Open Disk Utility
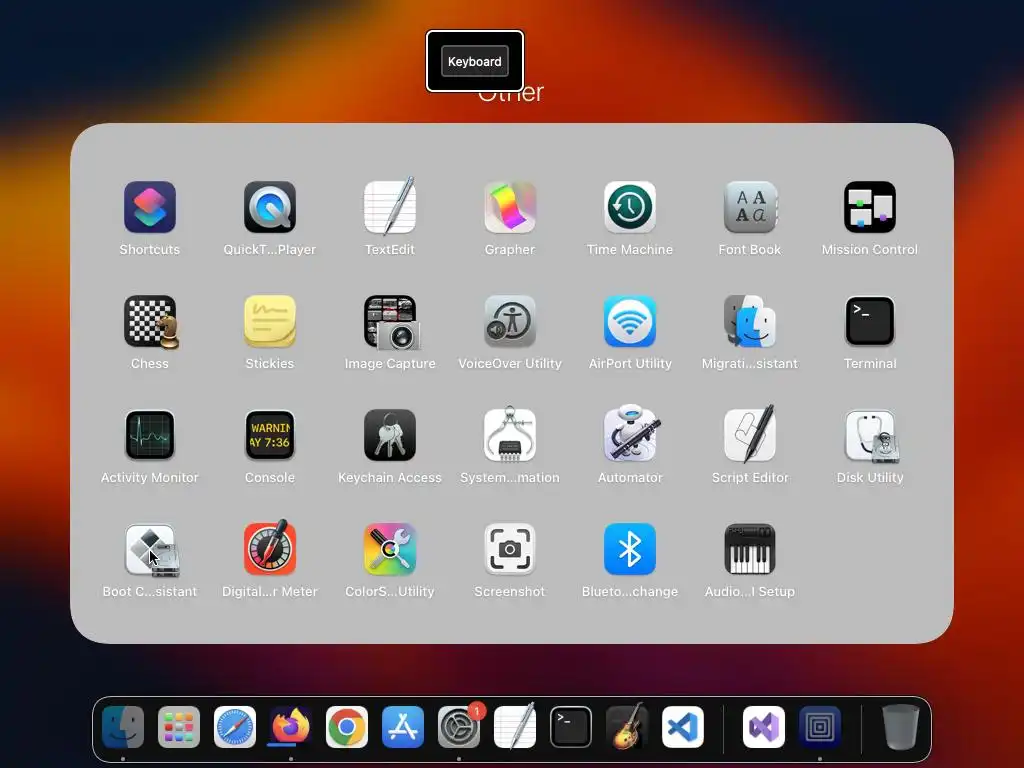 [x=870, y=436]
